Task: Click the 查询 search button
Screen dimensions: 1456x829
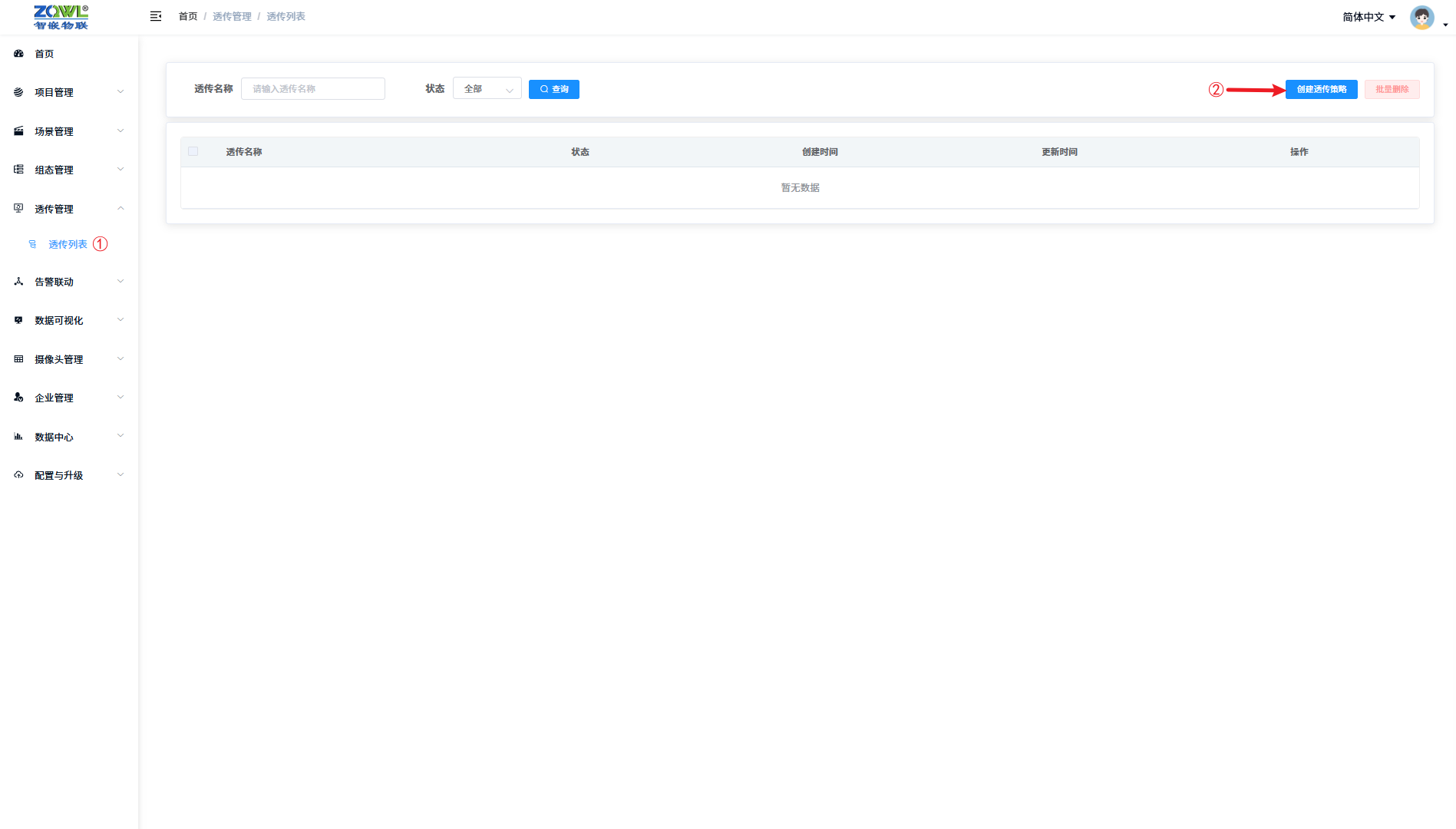Action: pyautogui.click(x=553, y=90)
